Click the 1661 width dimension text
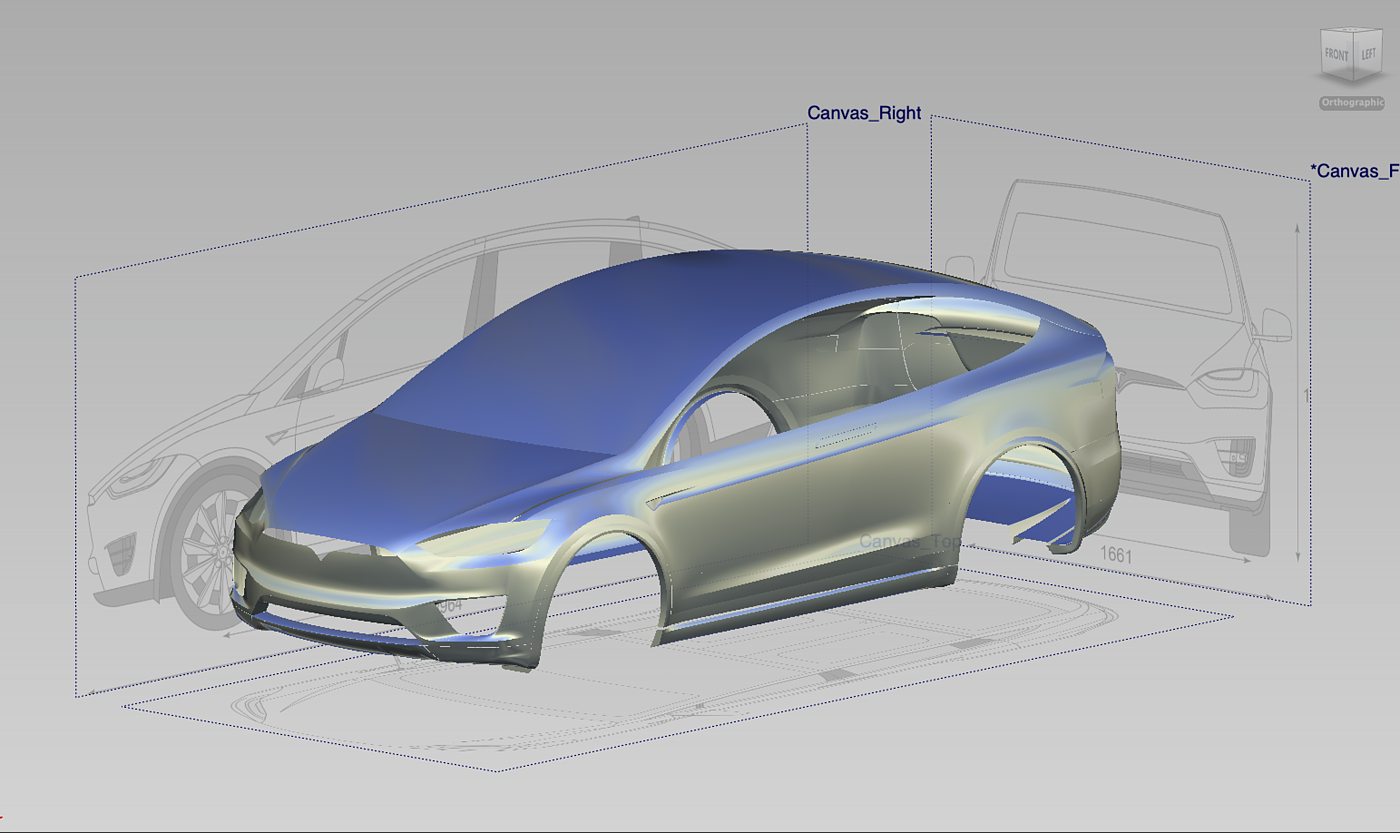This screenshot has width=1400, height=833. pyautogui.click(x=1115, y=553)
